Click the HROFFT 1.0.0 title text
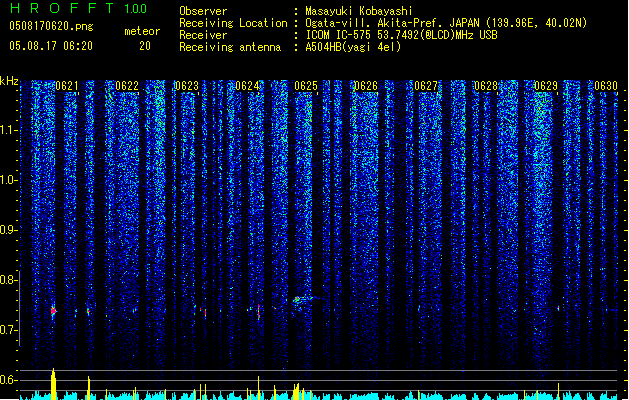The image size is (629, 400). [x=78, y=8]
